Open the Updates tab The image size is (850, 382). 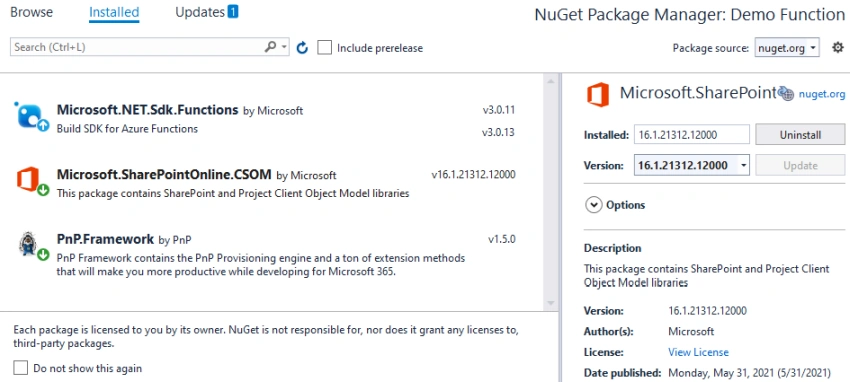pos(200,12)
